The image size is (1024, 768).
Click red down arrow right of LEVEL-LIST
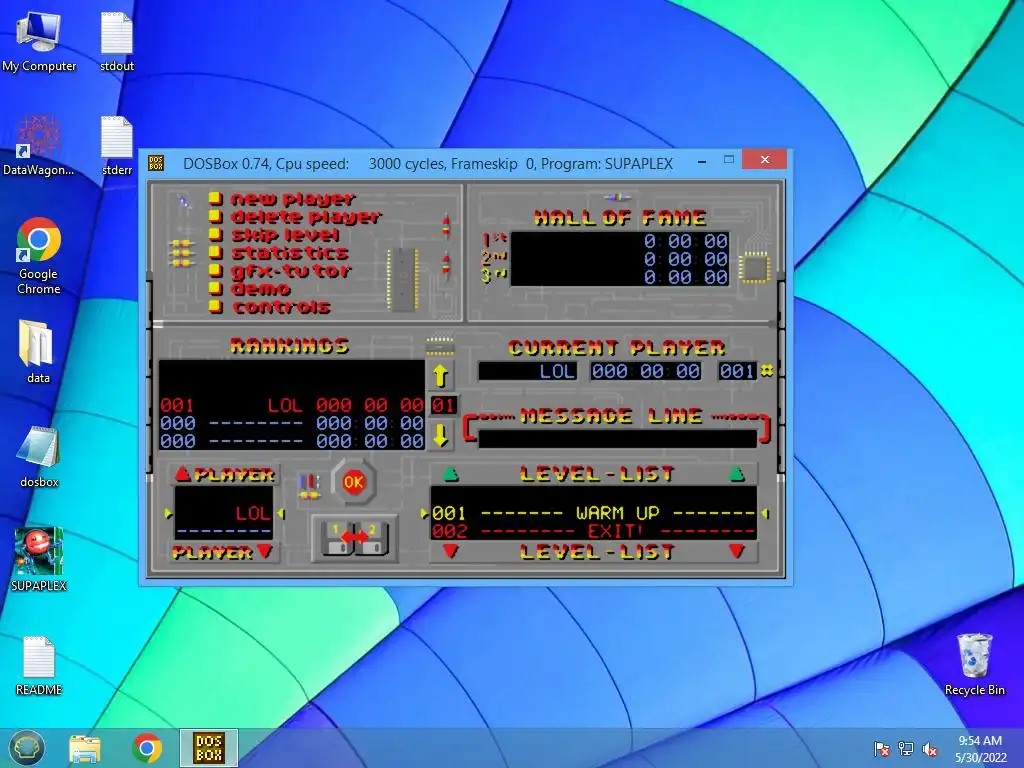click(737, 552)
